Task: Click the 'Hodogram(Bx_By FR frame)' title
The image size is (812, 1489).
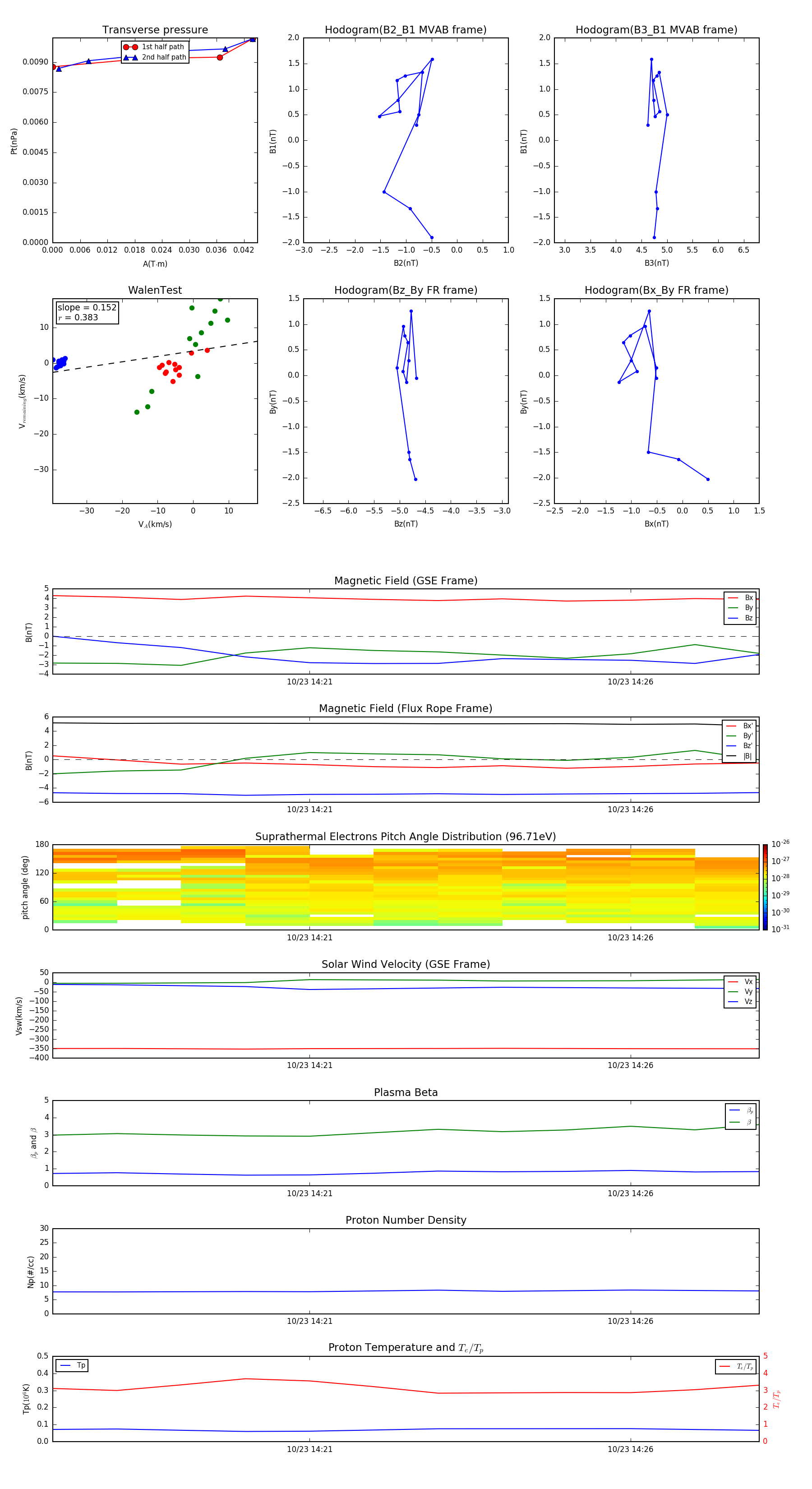Action: coord(656,290)
